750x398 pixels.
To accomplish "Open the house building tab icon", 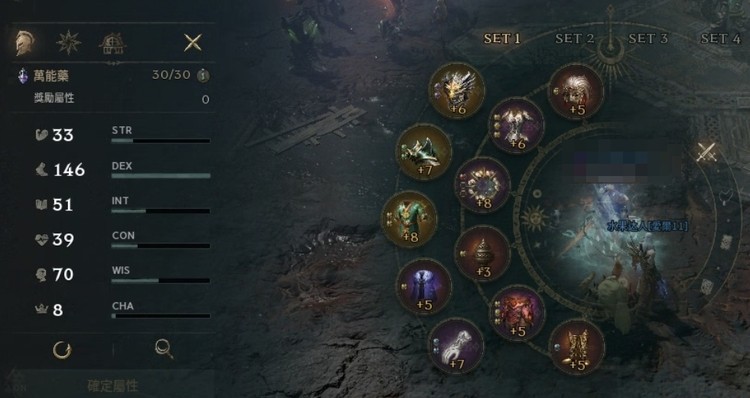I will click(113, 44).
